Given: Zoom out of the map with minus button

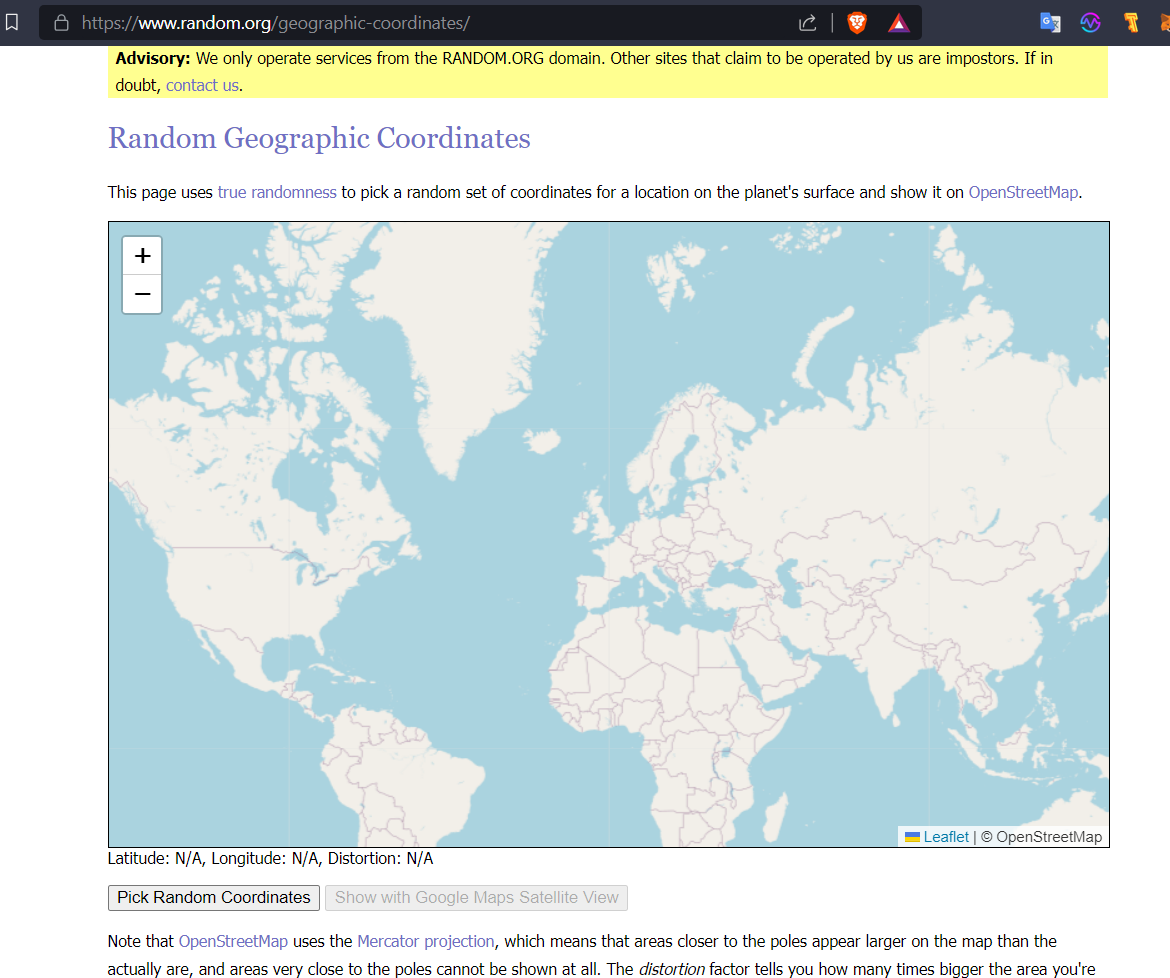Looking at the screenshot, I should [142, 294].
